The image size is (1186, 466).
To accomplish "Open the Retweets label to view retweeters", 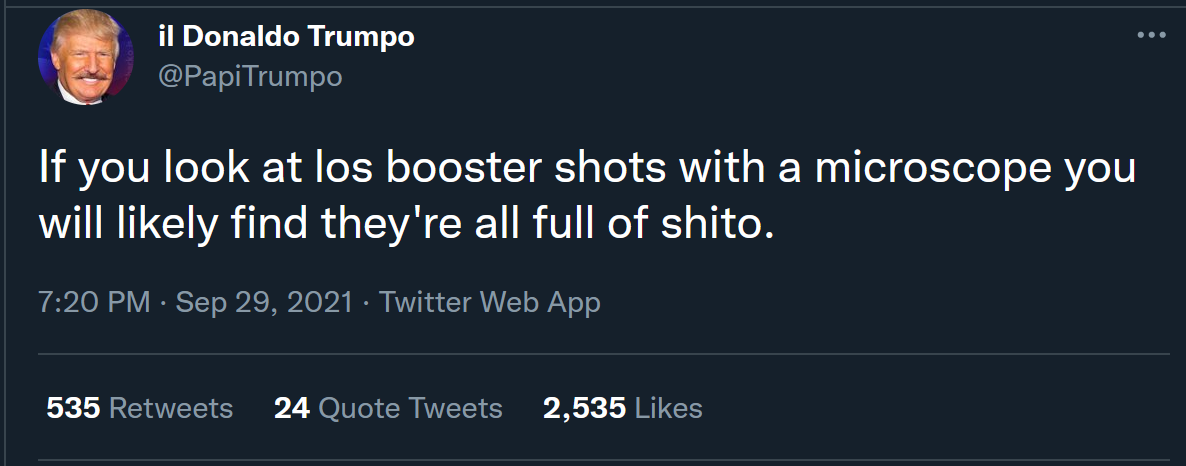I will pyautogui.click(x=170, y=408).
